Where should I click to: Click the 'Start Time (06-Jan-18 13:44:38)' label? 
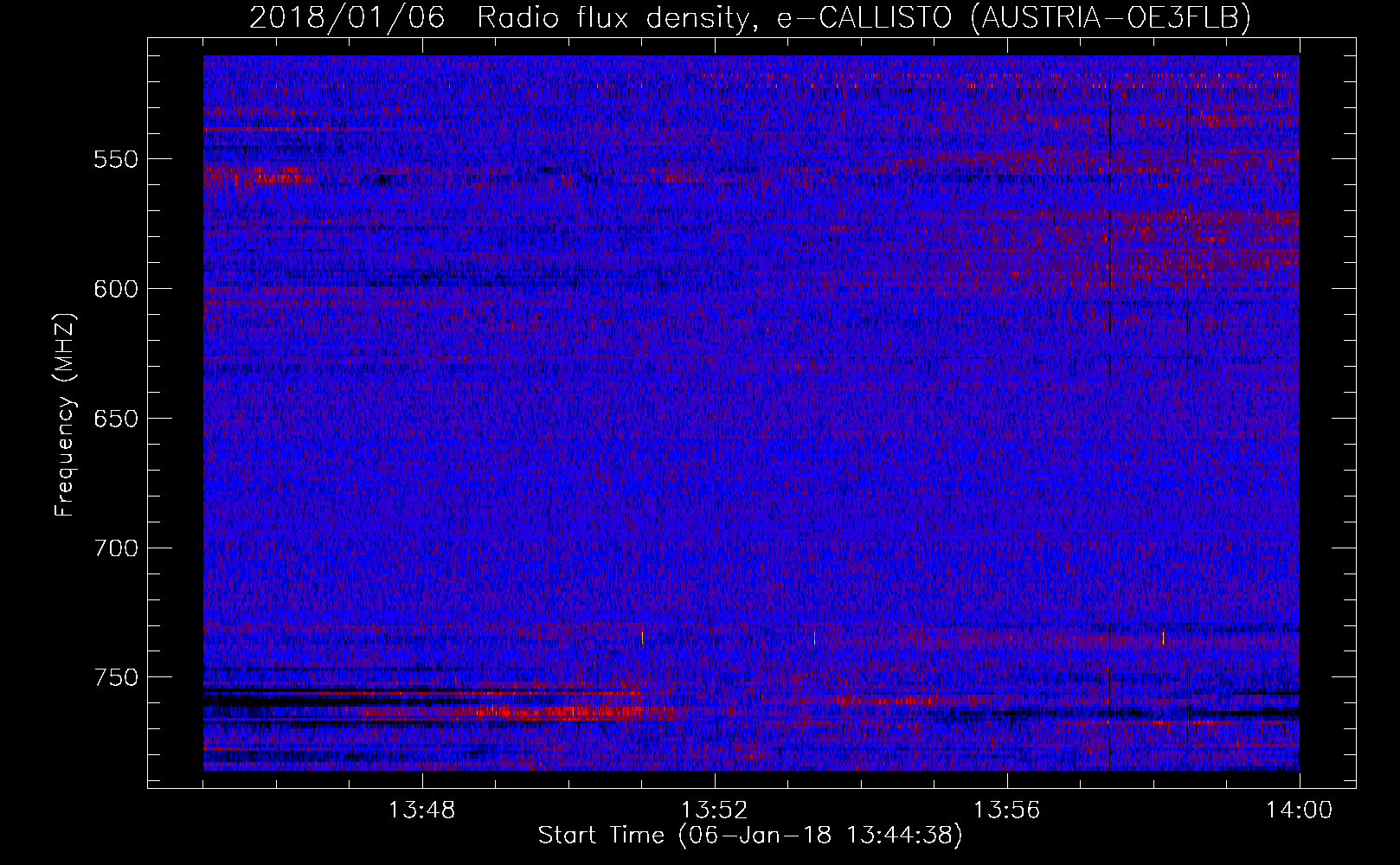click(x=750, y=836)
